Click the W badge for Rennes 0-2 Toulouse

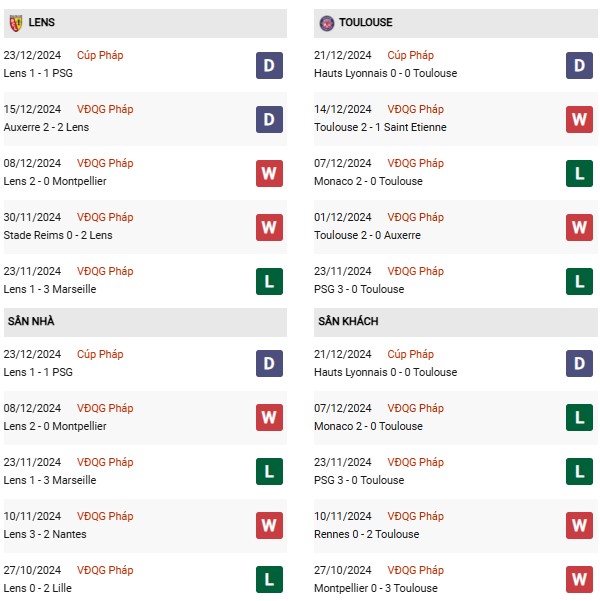click(579, 526)
